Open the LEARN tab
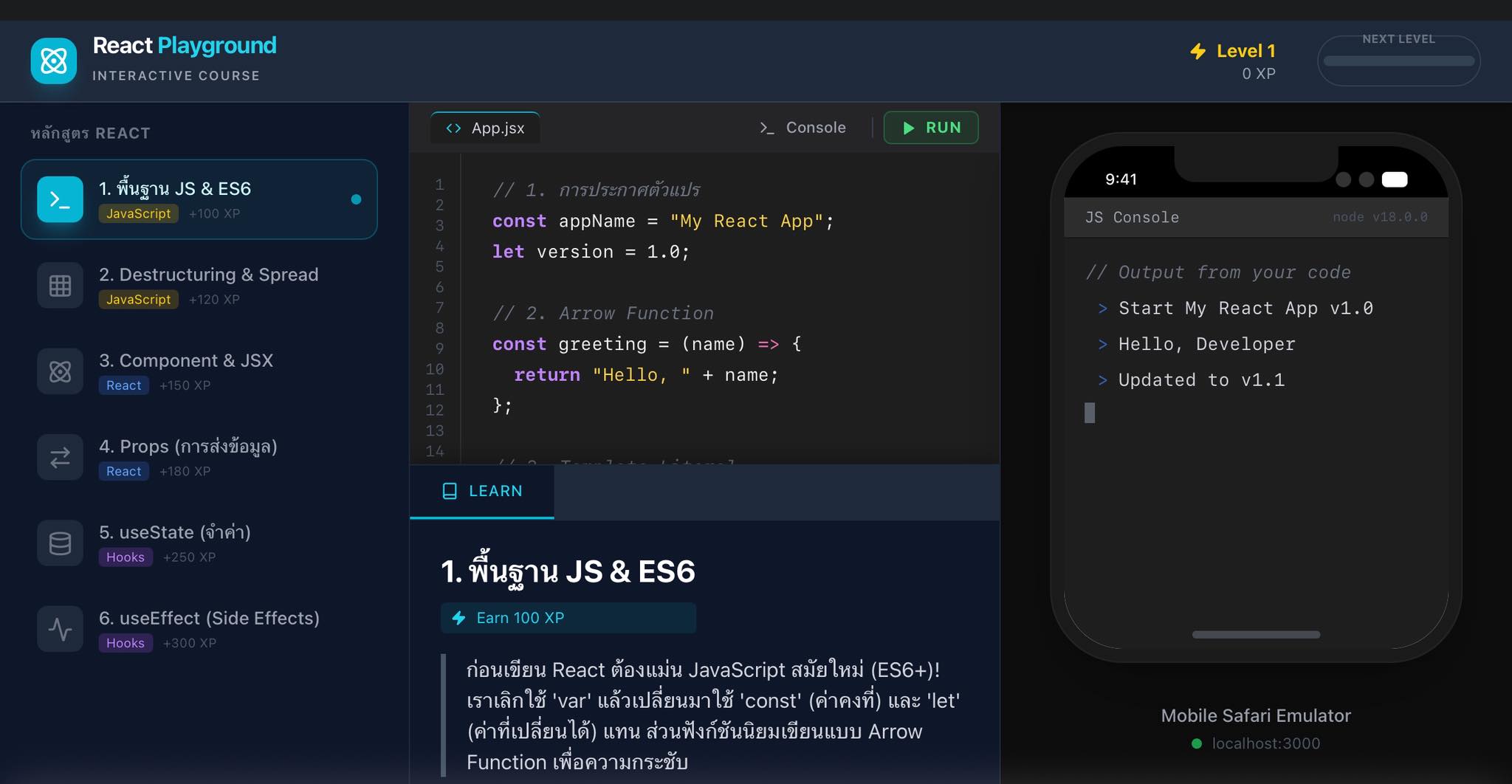This screenshot has width=1512, height=784. (482, 492)
